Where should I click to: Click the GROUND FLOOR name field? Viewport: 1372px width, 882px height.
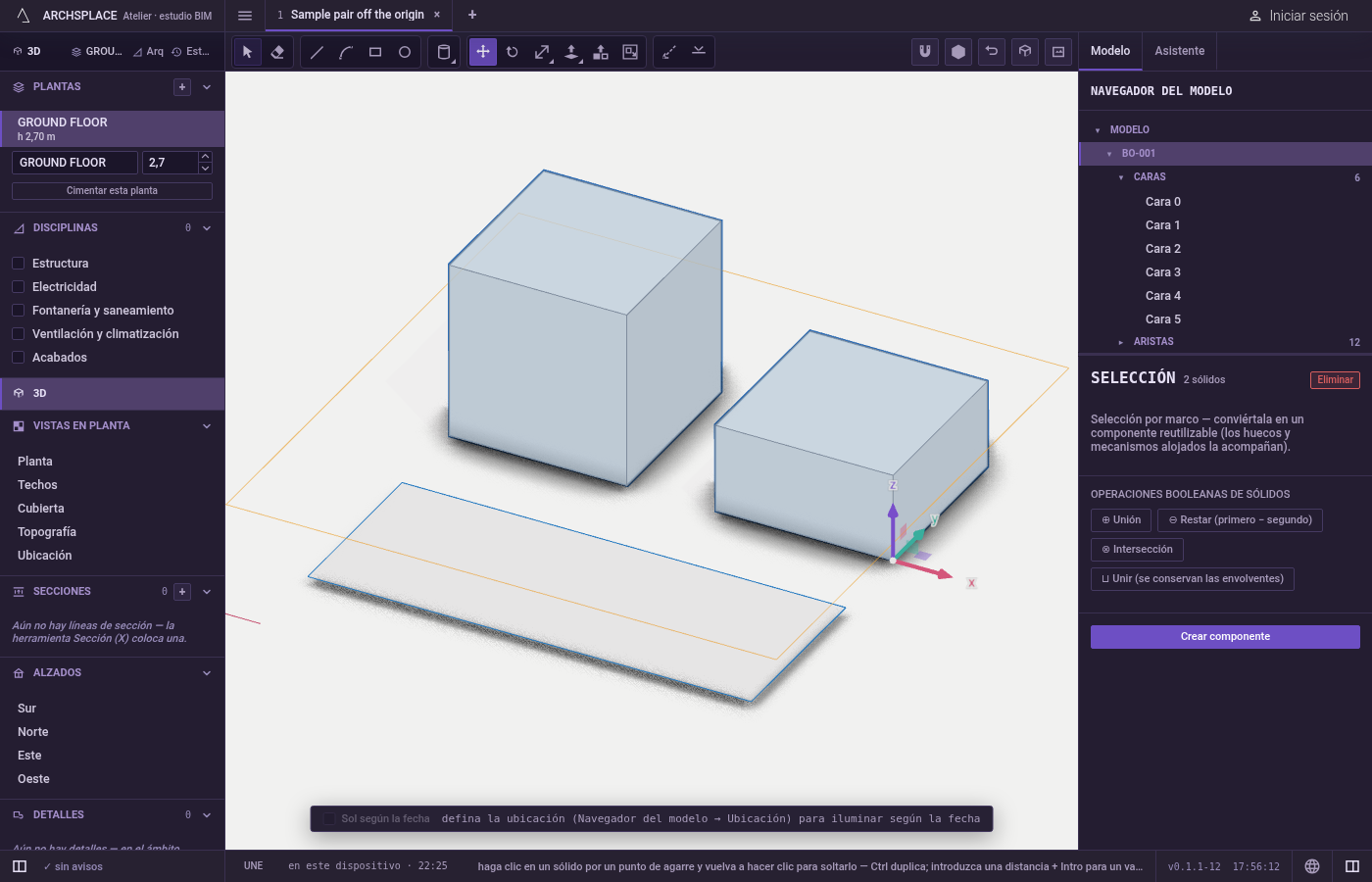coord(74,163)
